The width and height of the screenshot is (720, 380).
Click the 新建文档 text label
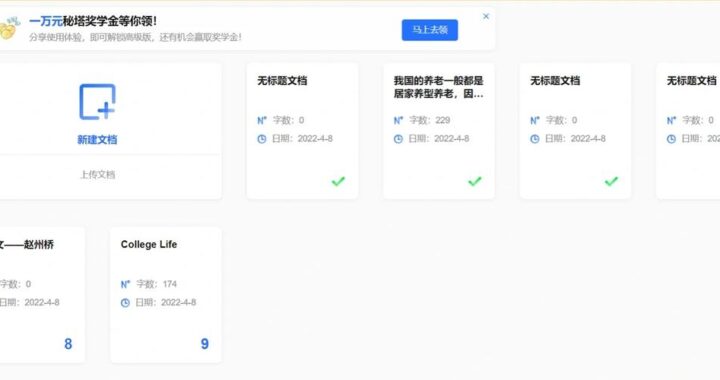tap(97, 140)
